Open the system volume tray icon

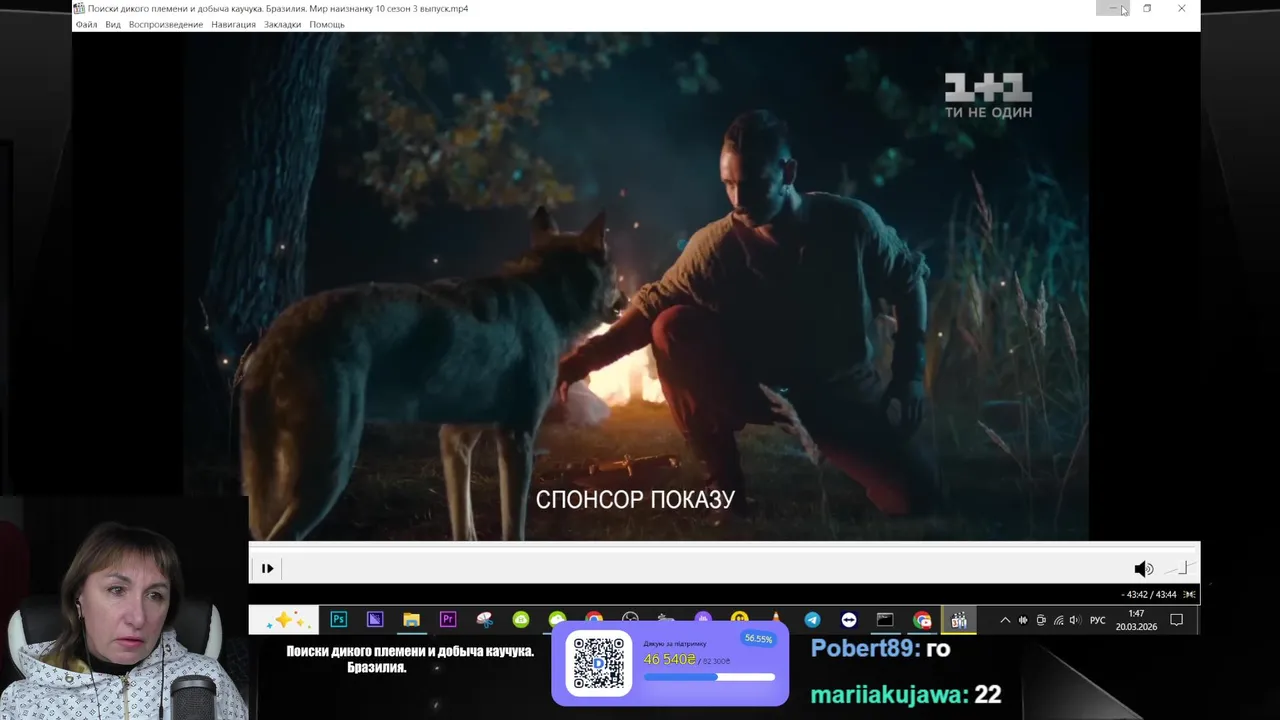click(x=1075, y=620)
